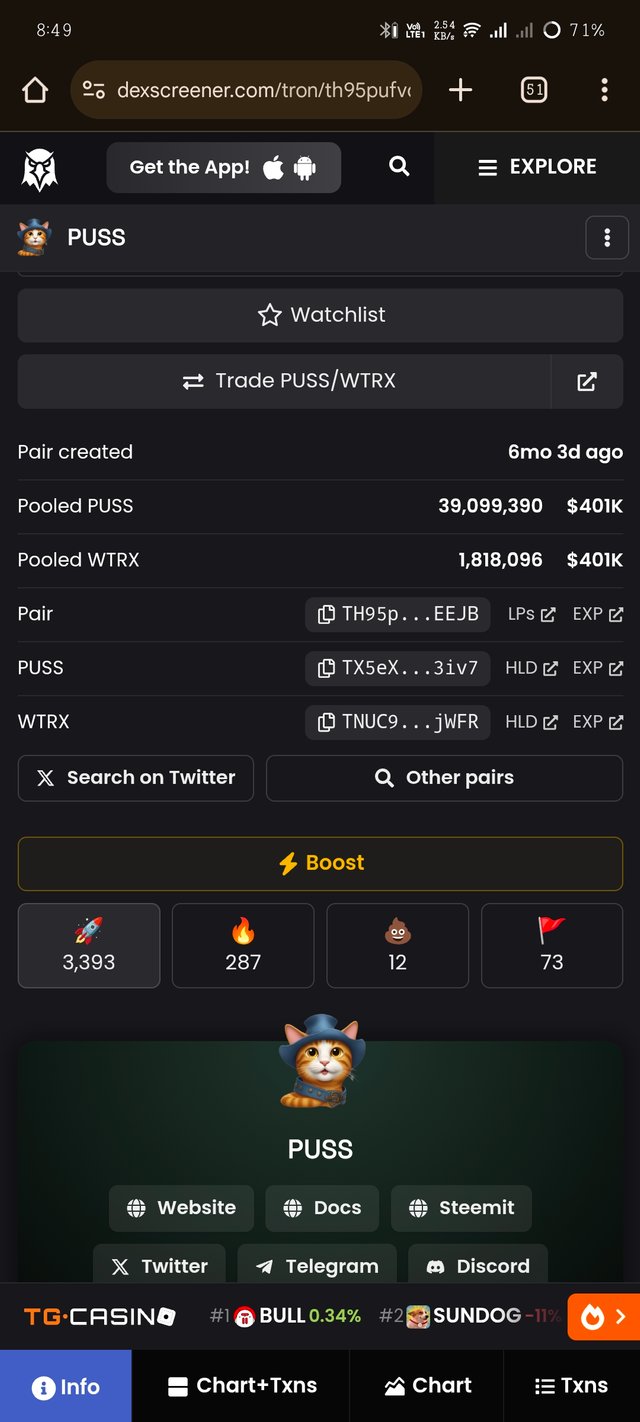Expand the EXPLORE hamburger menu
640x1422 pixels.
[x=537, y=167]
